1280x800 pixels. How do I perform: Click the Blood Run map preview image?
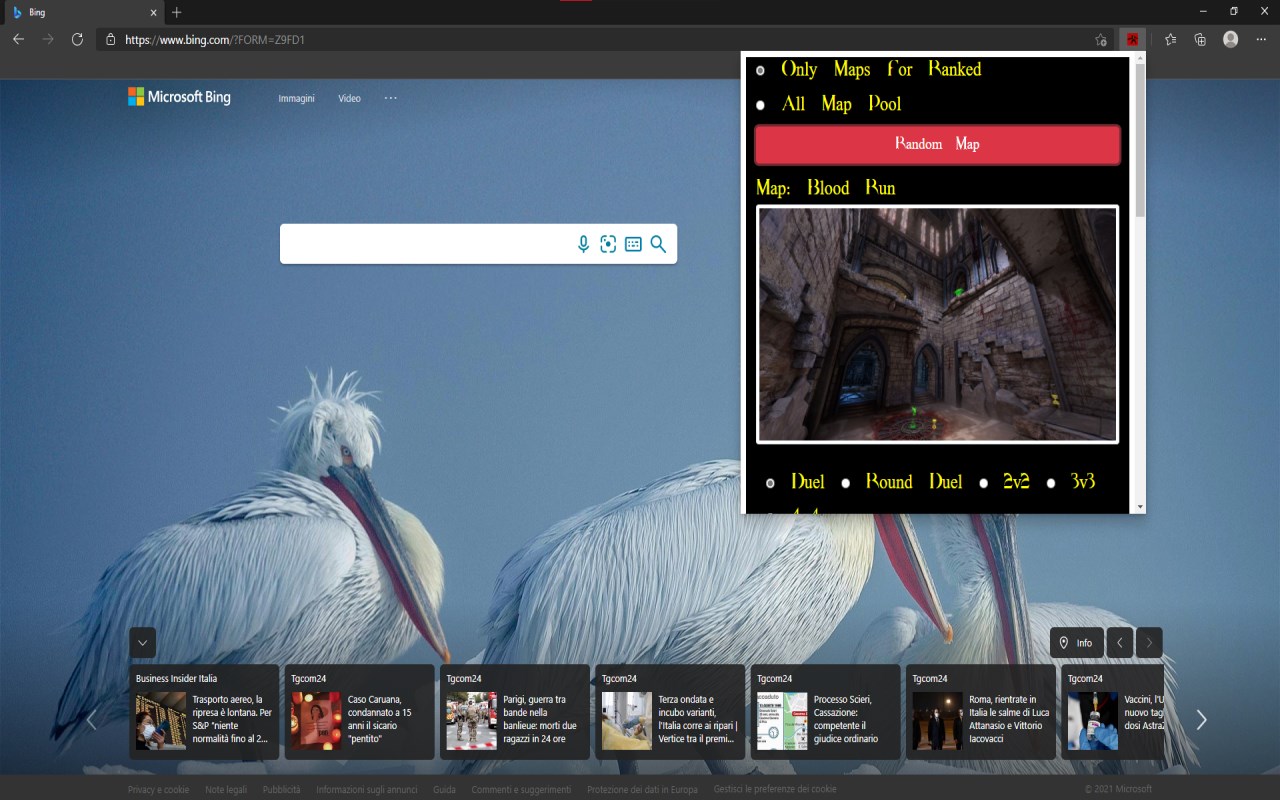937,324
